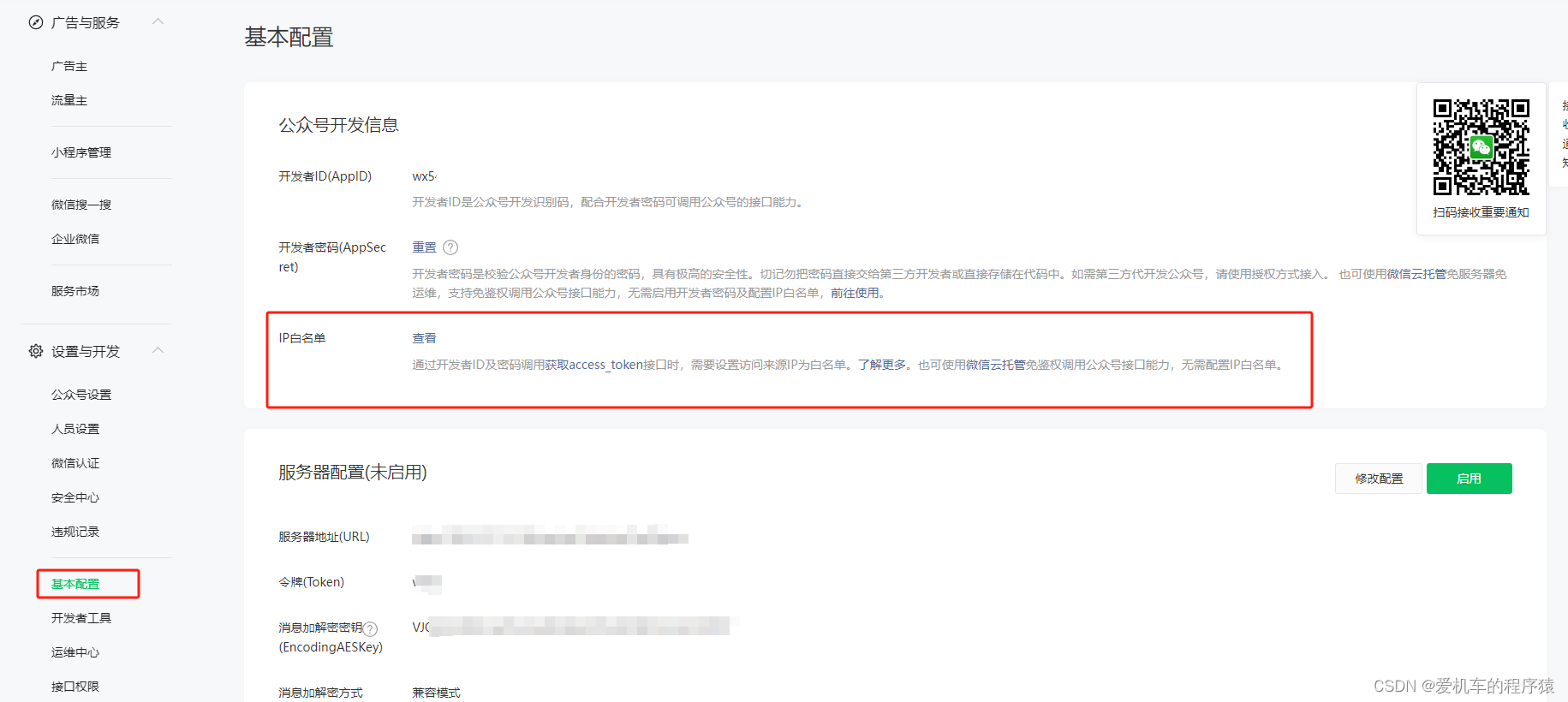Click the 消息加解密方式 label
The height and width of the screenshot is (702, 1568).
(x=320, y=693)
